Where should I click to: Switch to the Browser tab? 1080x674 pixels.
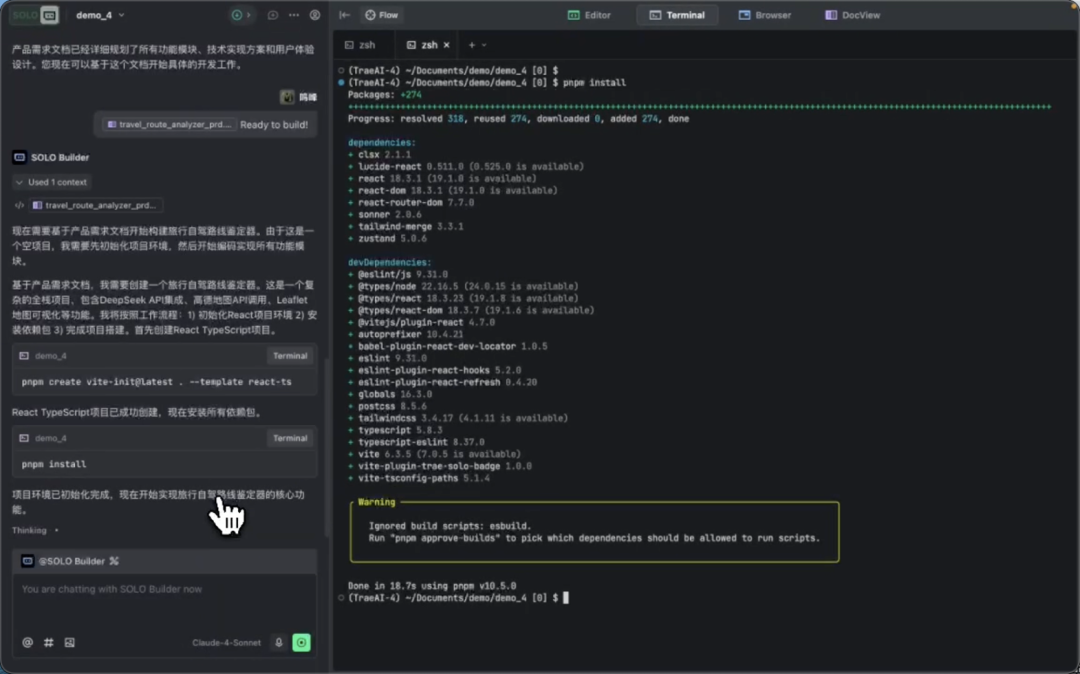coord(765,15)
